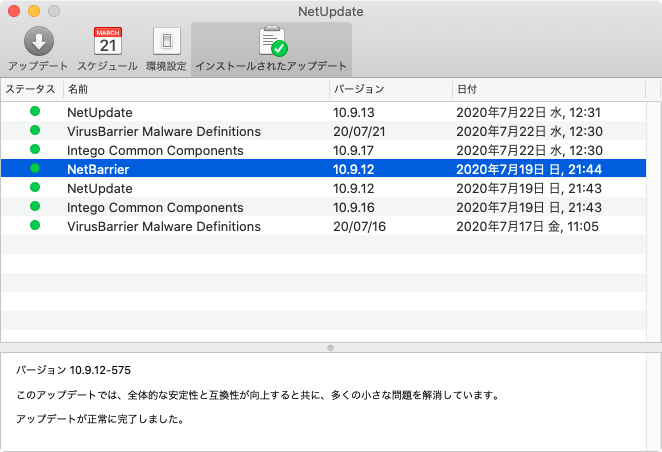This screenshot has height=452, width=662.
Task: Sort list by 名前 column header
Action: pyautogui.click(x=196, y=89)
